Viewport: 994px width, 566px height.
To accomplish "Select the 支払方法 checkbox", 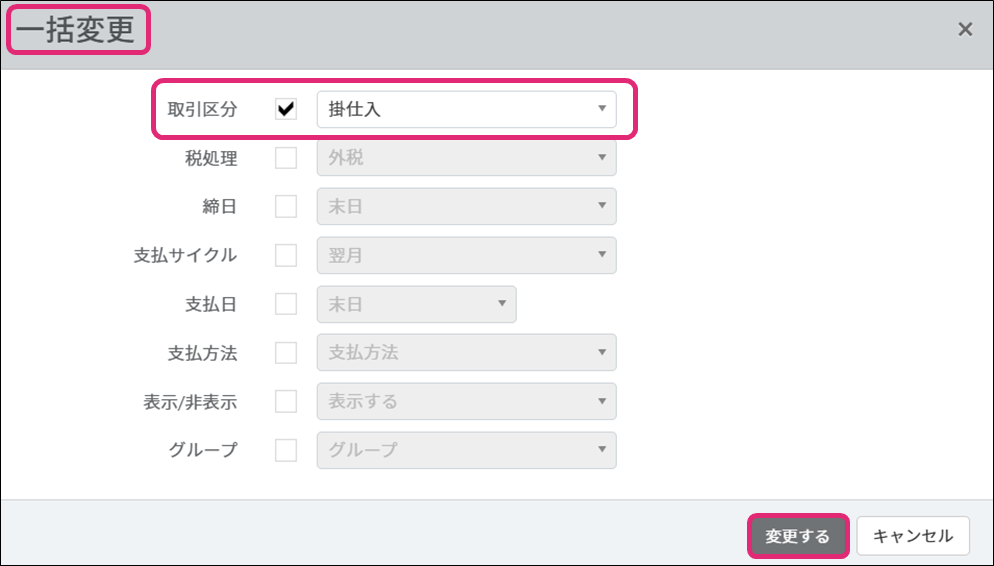I will 286,353.
